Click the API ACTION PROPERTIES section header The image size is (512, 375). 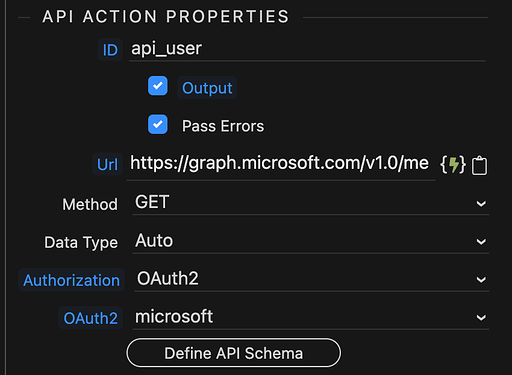(x=166, y=16)
